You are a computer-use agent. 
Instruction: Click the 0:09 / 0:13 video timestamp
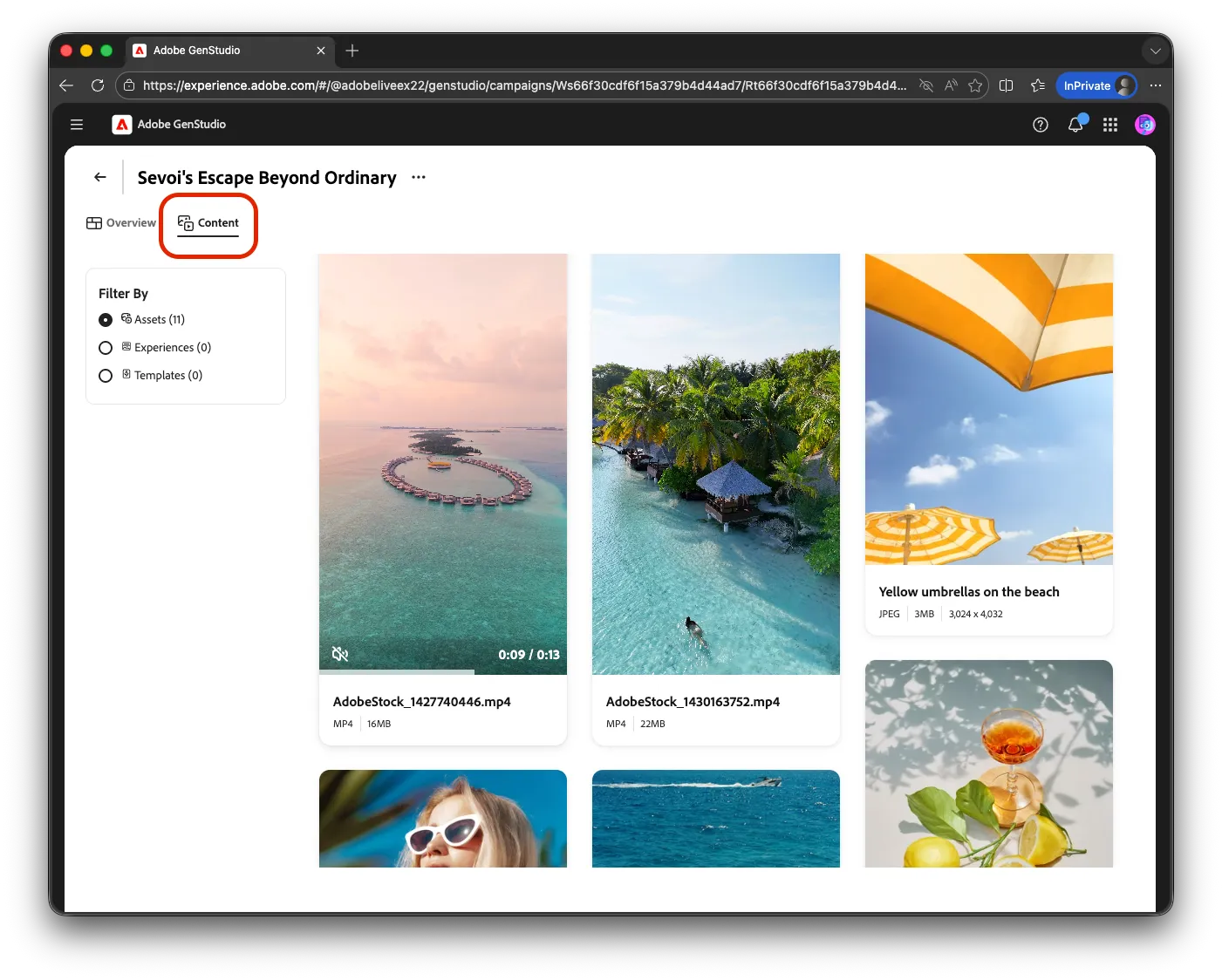click(x=529, y=655)
